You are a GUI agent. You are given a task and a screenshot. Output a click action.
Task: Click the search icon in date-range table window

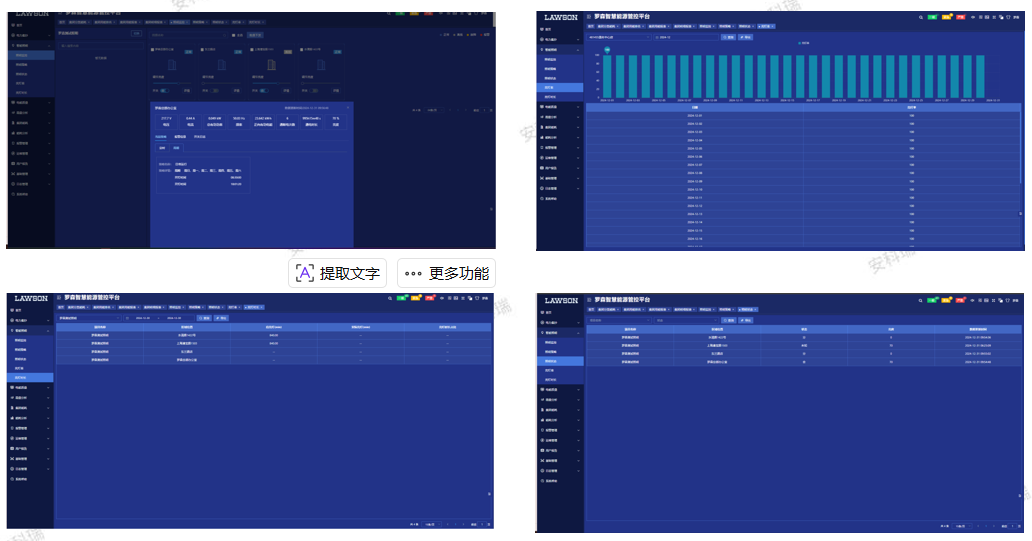tap(390, 298)
